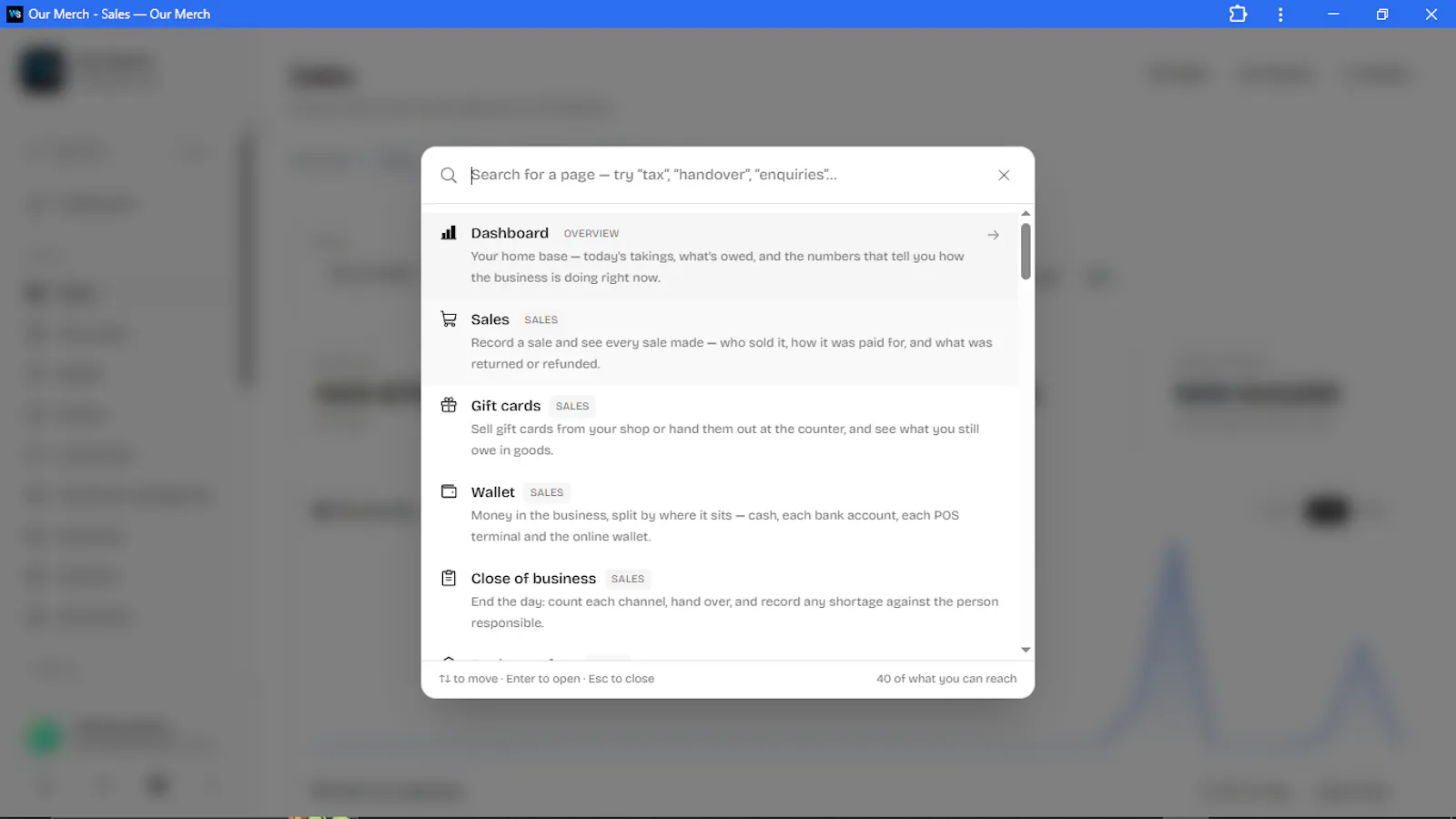
Task: Open the Gift cards page result
Action: (720, 429)
